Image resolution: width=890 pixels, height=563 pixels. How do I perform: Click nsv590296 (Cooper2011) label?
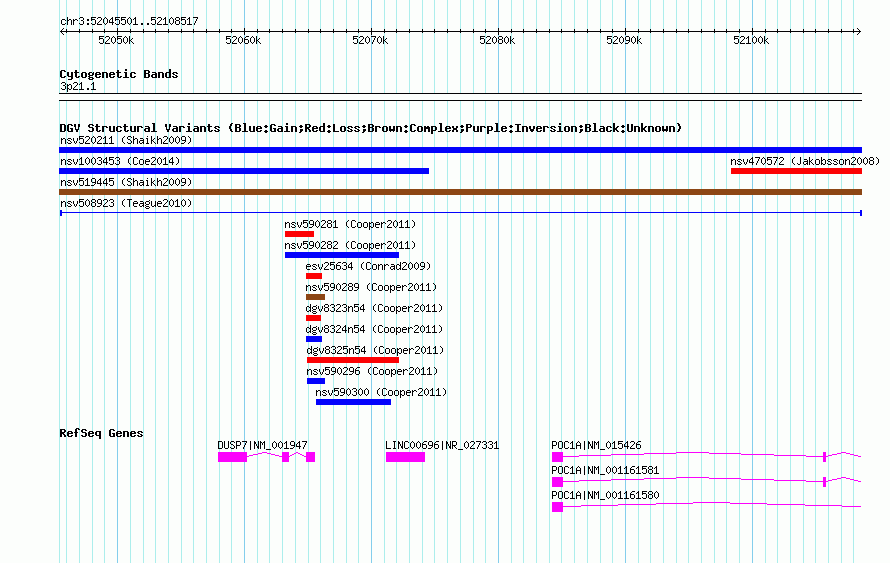coord(372,371)
